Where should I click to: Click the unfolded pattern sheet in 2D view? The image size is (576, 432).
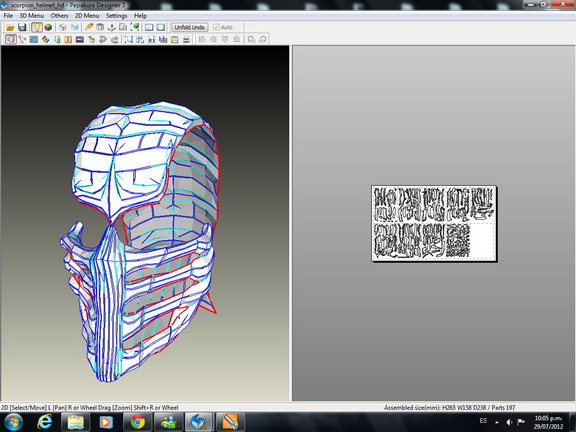click(x=434, y=223)
